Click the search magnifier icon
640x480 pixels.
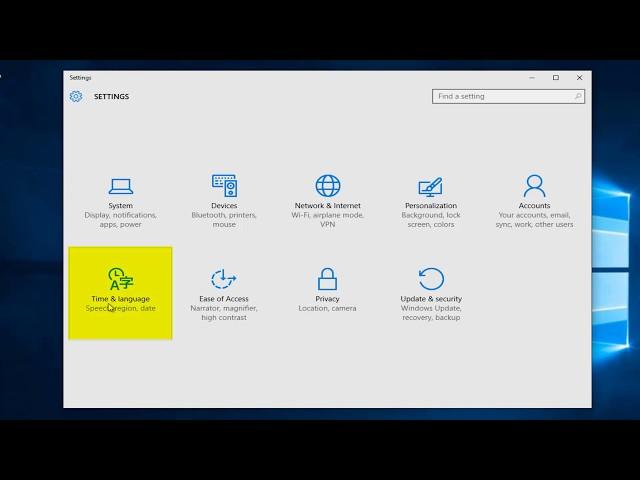578,96
